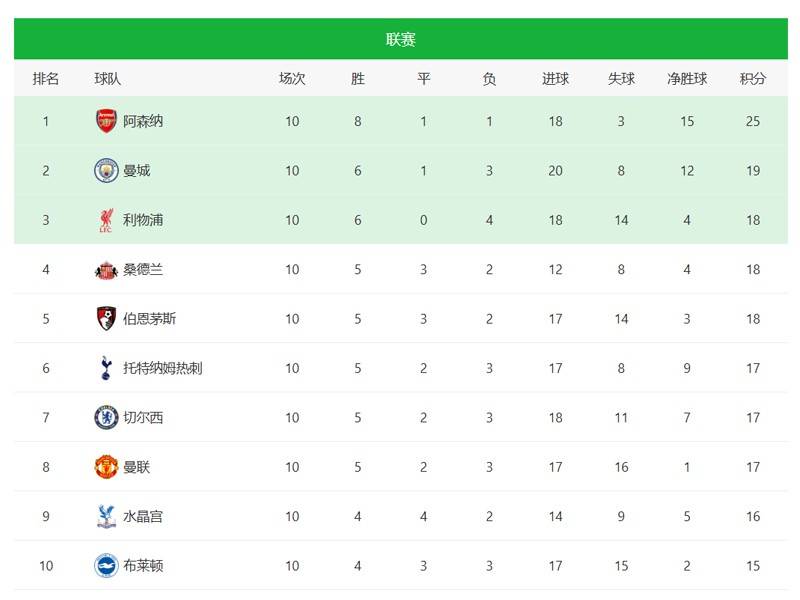Click the Bournemouth club crest icon
The image size is (800, 600).
pyautogui.click(x=106, y=319)
